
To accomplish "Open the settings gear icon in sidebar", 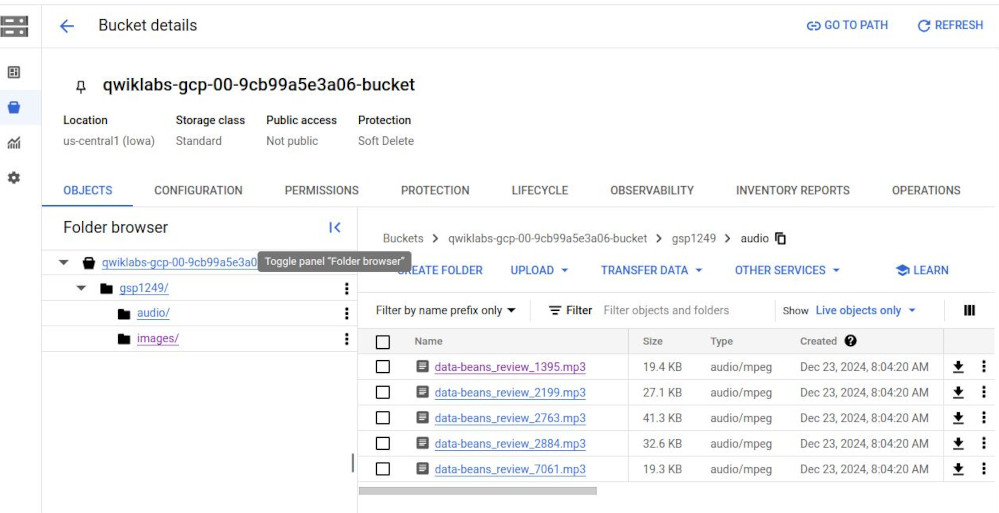I will tap(13, 178).
